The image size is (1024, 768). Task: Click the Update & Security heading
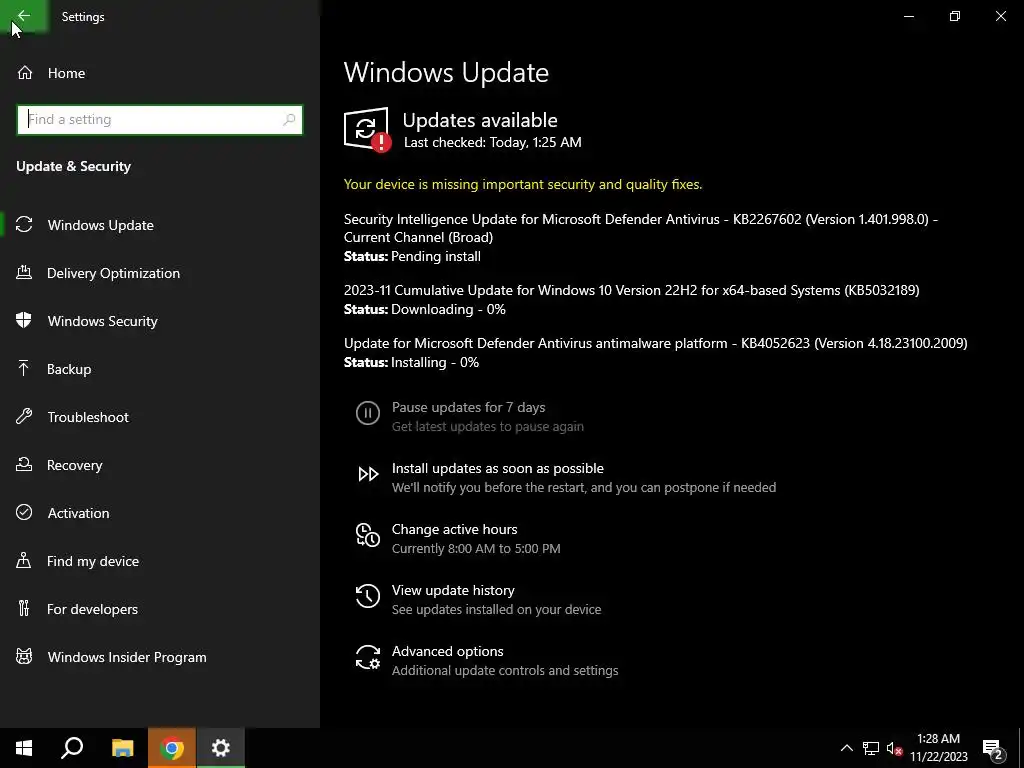click(74, 167)
